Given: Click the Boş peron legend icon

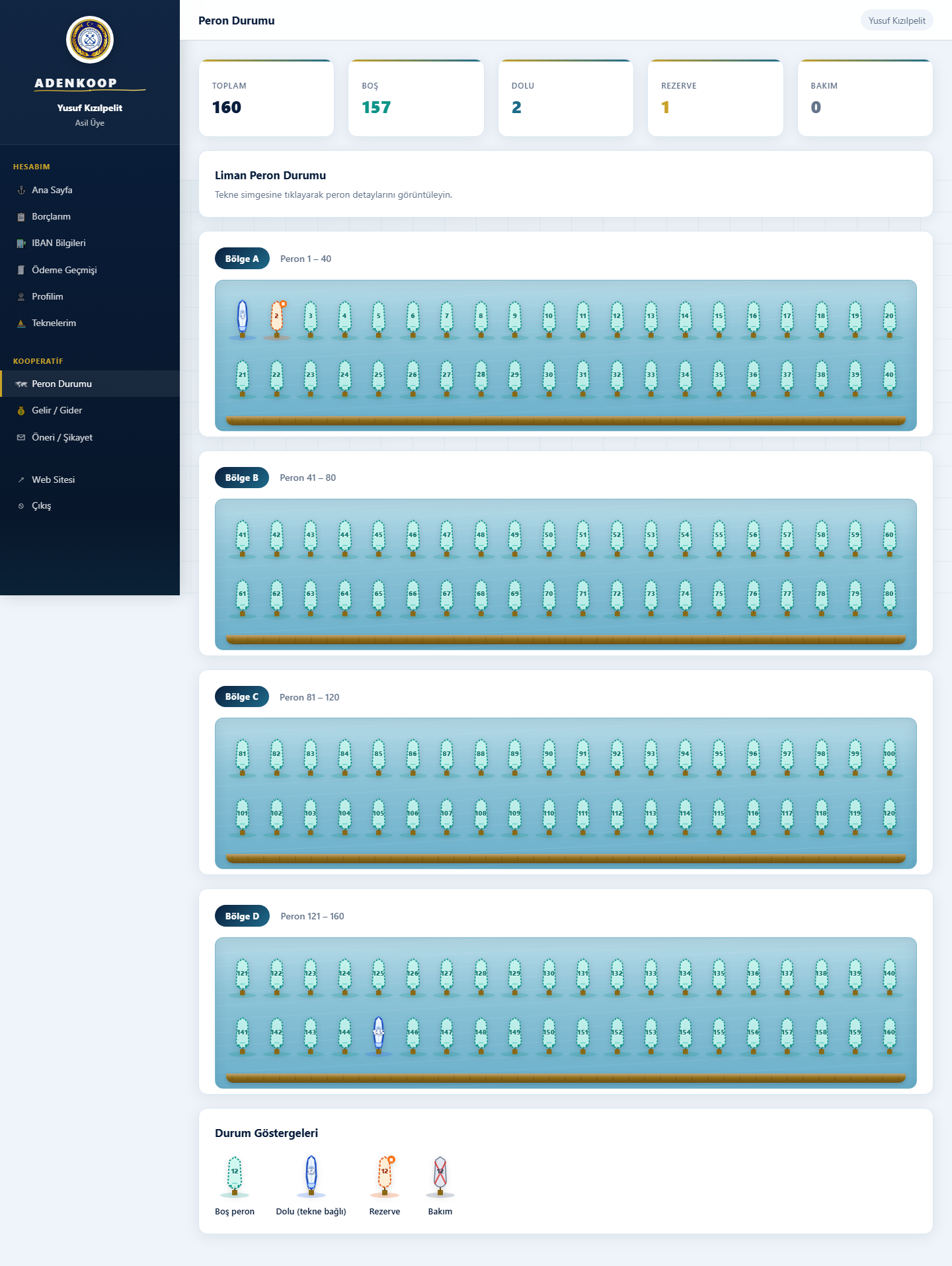Looking at the screenshot, I should pyautogui.click(x=235, y=1177).
